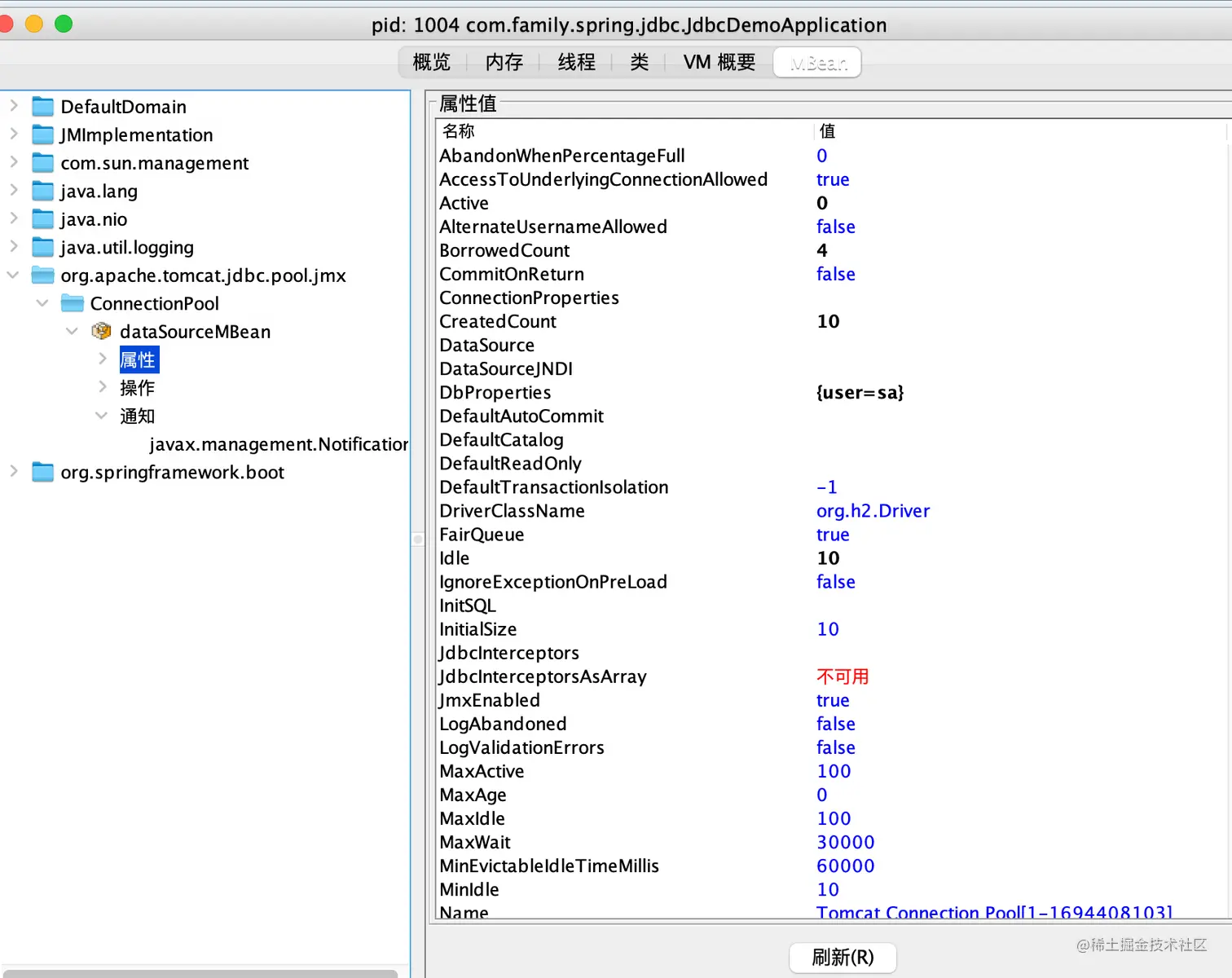
Task: Select the DefaultAutoCommit attribute name
Action: tap(521, 416)
